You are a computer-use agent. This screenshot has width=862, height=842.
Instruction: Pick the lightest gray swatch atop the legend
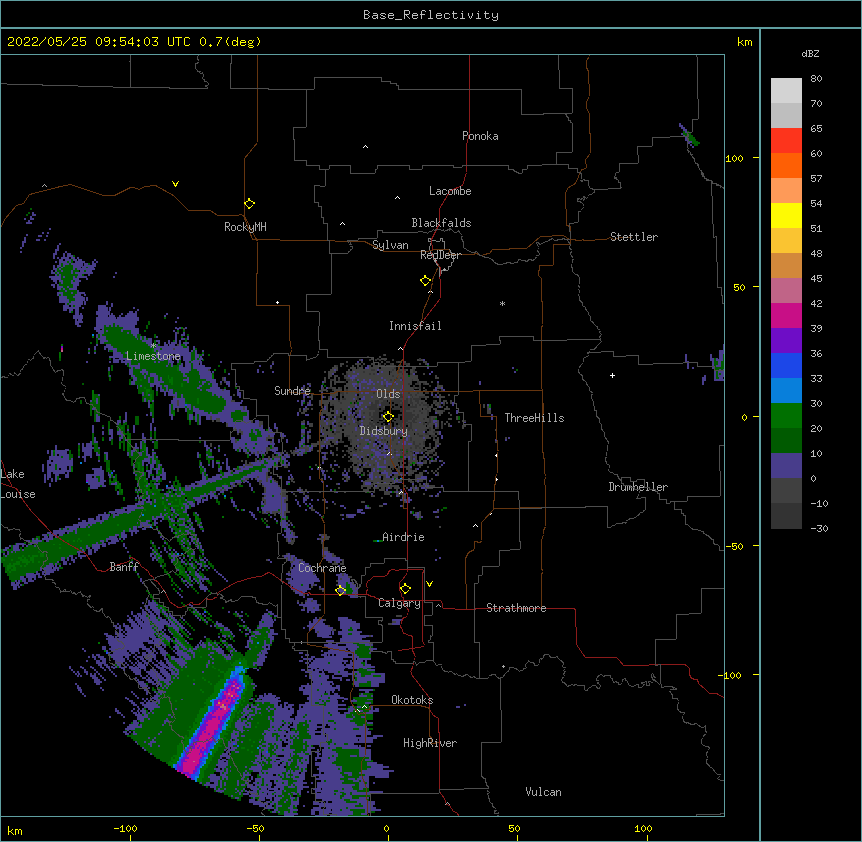pyautogui.click(x=786, y=91)
